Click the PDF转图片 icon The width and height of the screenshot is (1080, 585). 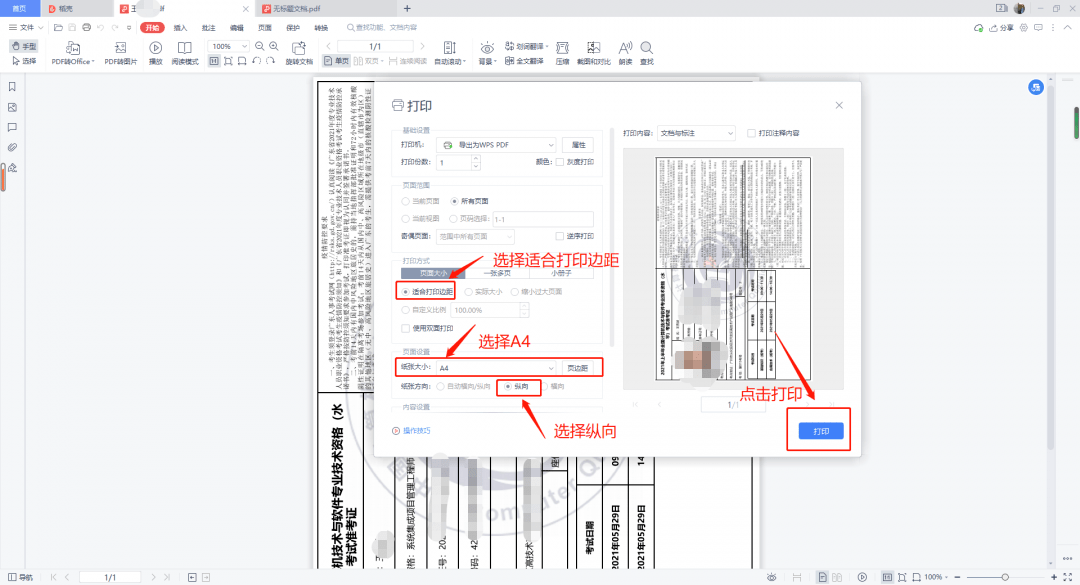(x=121, y=48)
